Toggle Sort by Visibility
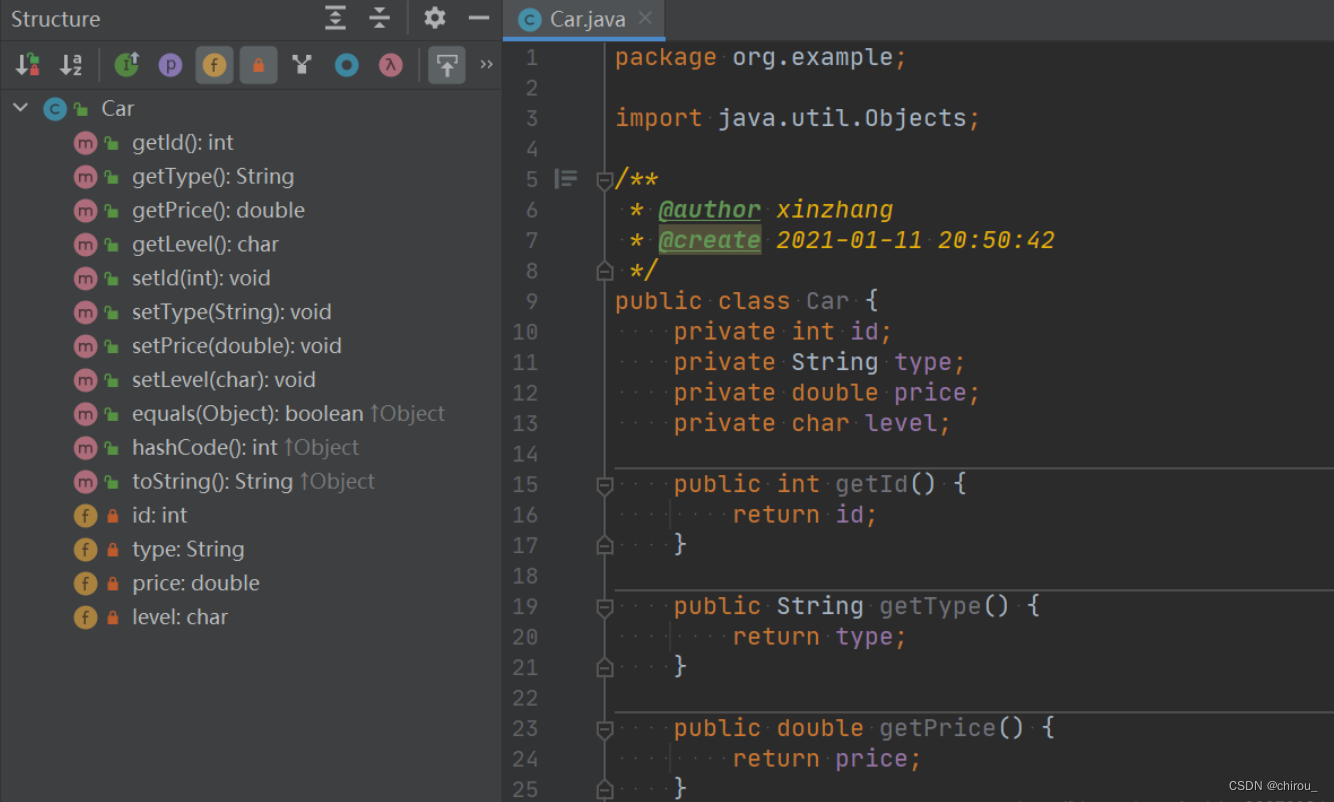This screenshot has height=802, width=1334. 27,65
